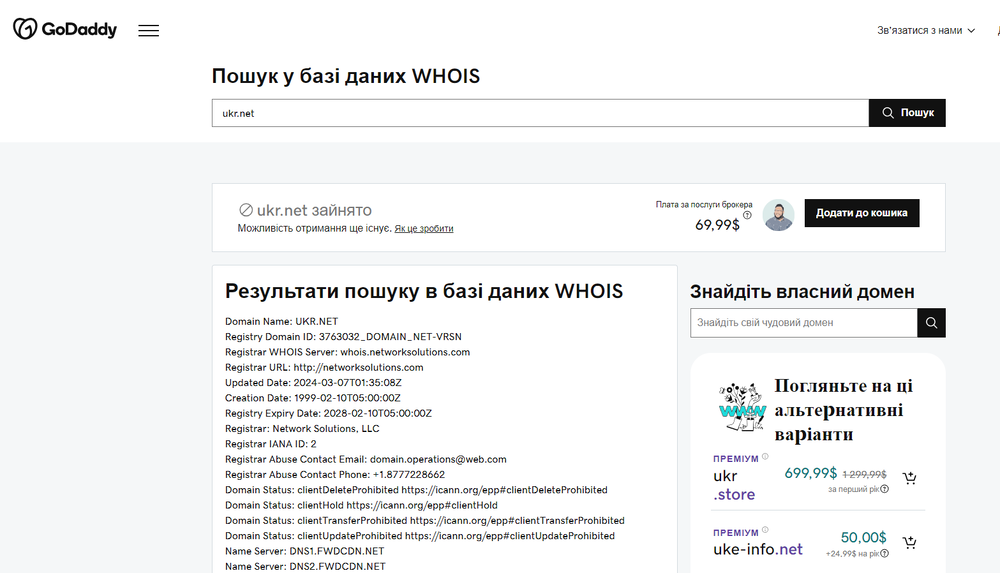Click the Знайдіть власний домен heading
1000x573 pixels.
pos(802,292)
